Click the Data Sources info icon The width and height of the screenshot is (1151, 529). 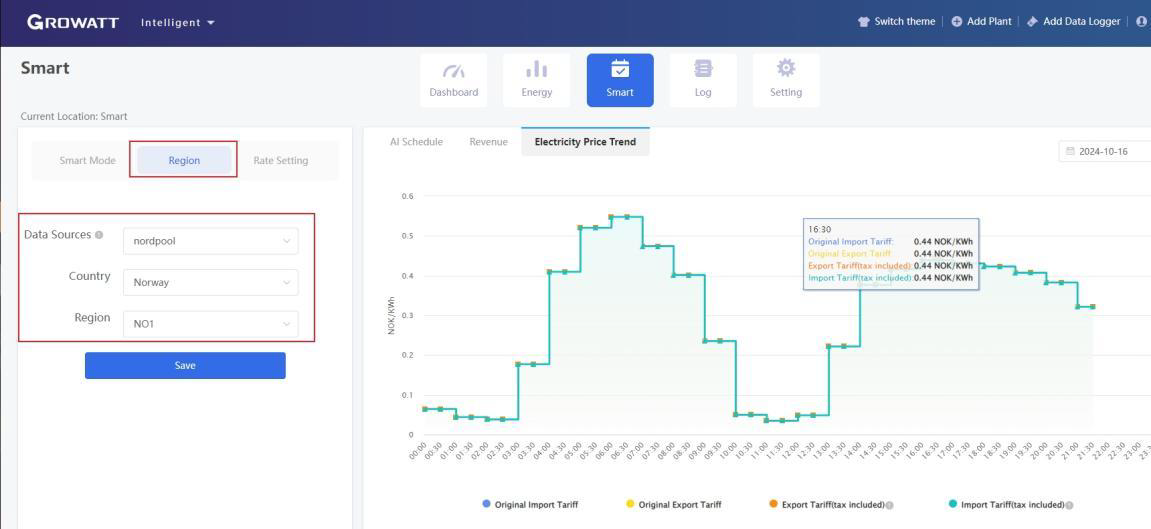tap(99, 235)
